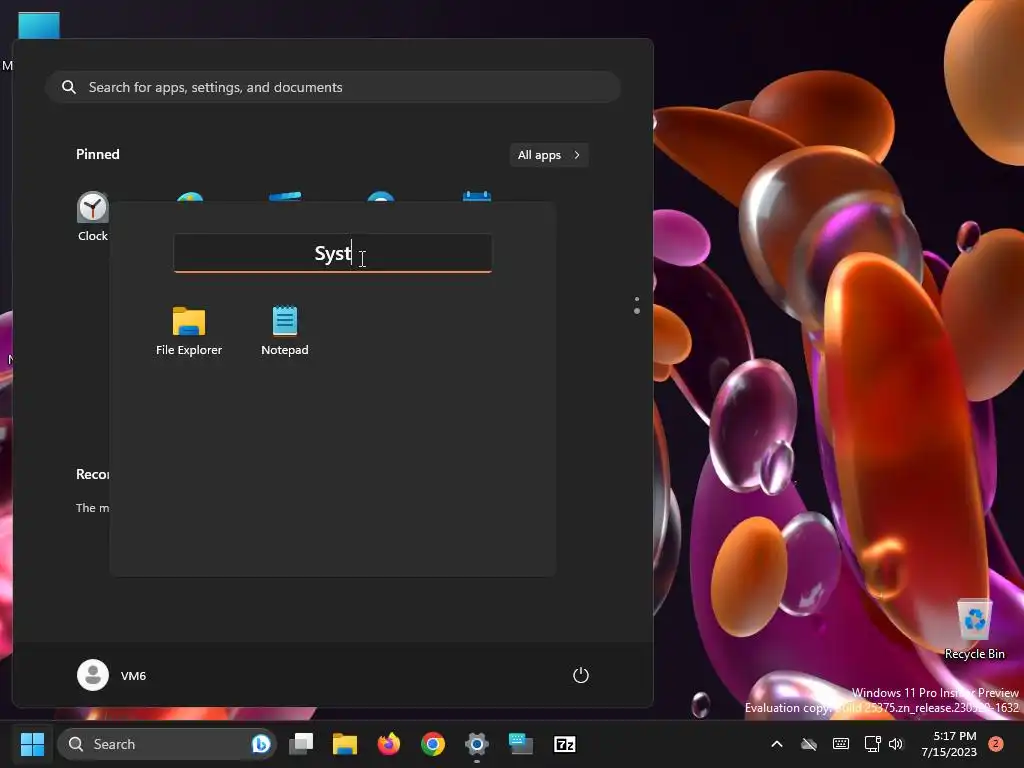The width and height of the screenshot is (1024, 768).
Task: Show hidden system tray icons
Action: pos(776,744)
